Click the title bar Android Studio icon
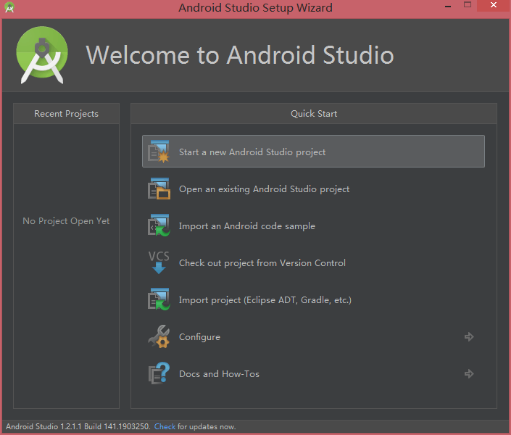The image size is (511, 435). (9, 7)
